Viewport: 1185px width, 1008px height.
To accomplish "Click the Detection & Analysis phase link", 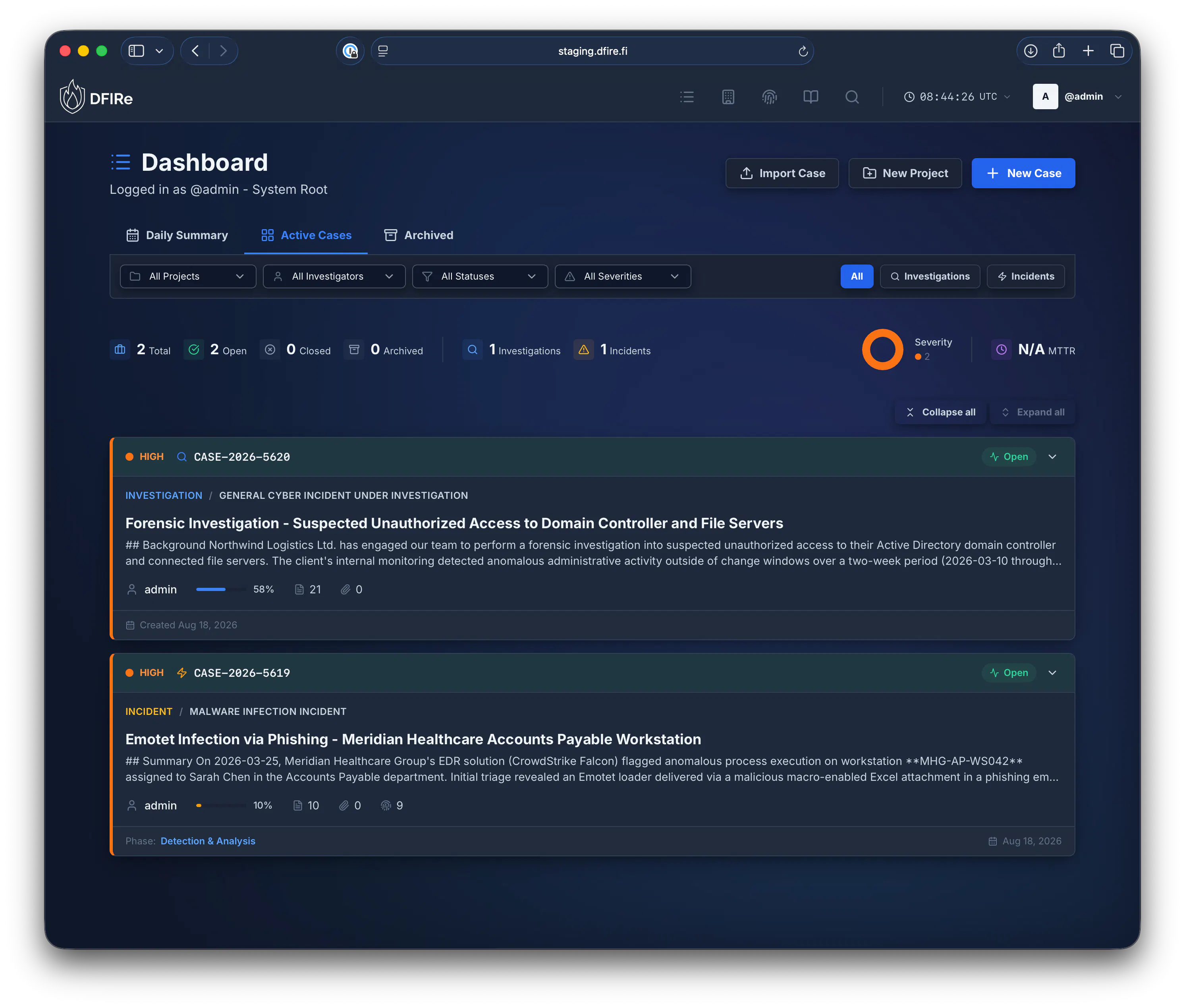I will point(208,840).
